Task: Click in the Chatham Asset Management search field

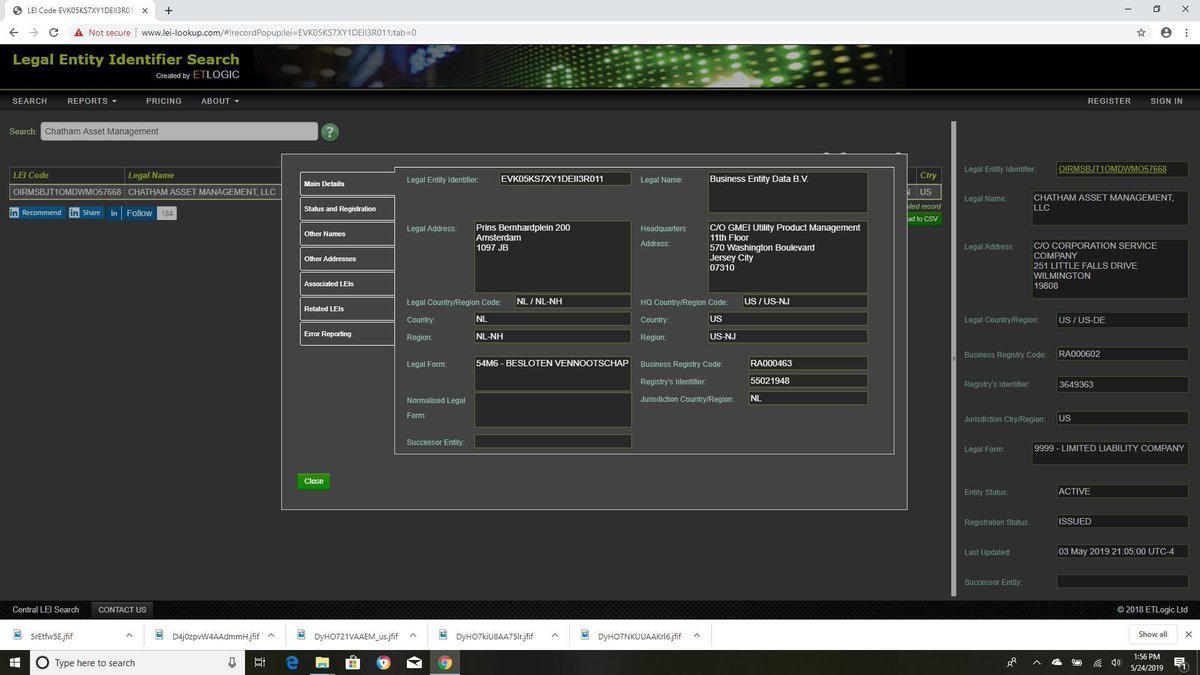Action: (179, 131)
